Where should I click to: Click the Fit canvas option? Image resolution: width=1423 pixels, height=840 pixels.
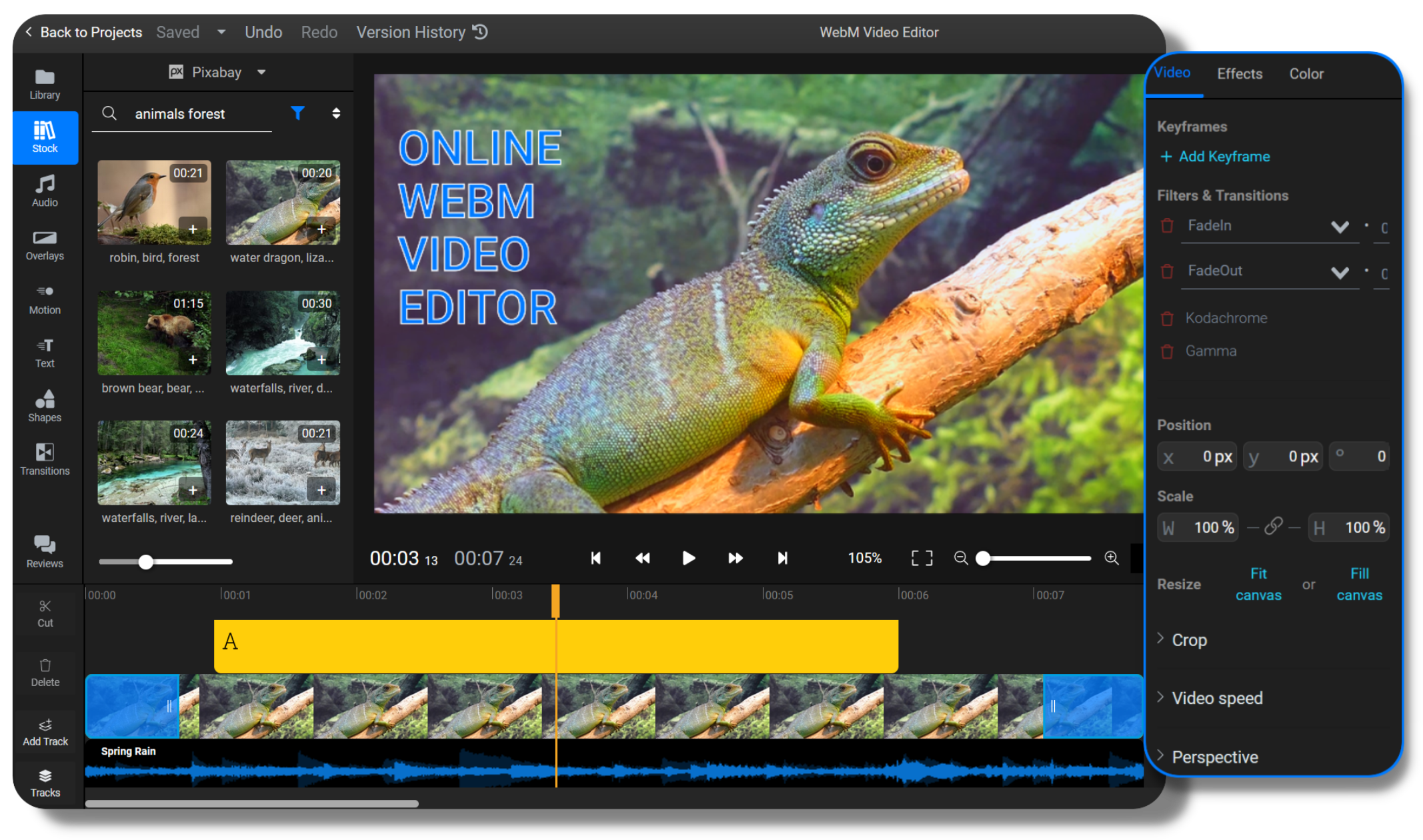pos(1258,584)
